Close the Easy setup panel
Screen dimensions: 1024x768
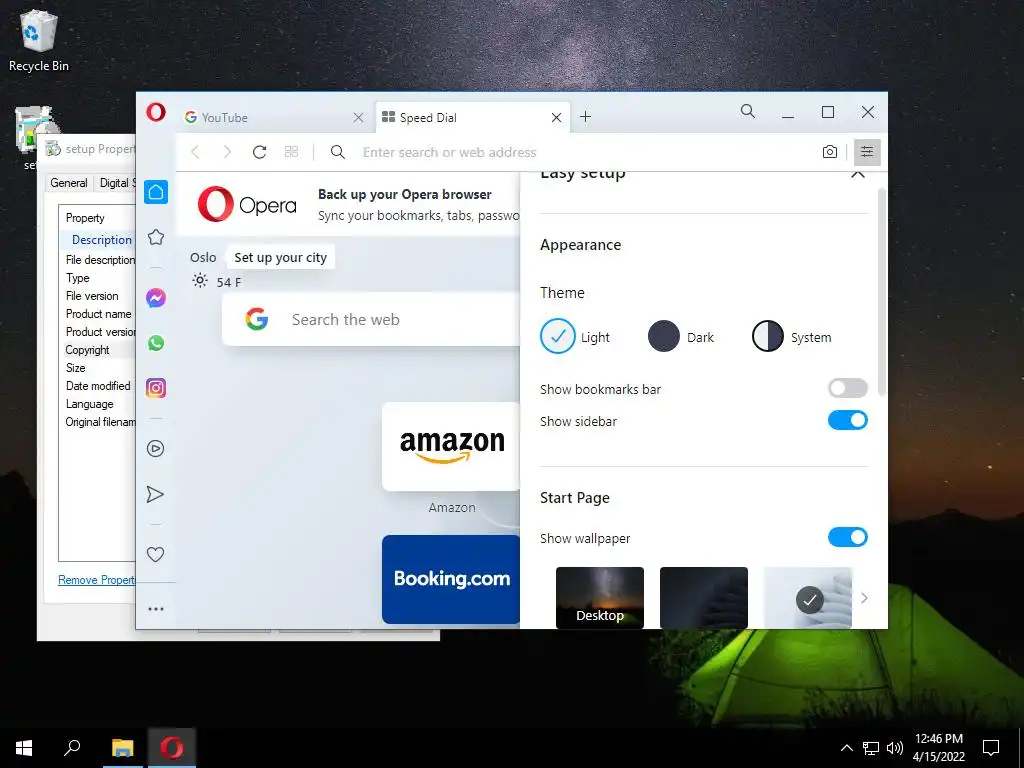point(857,174)
